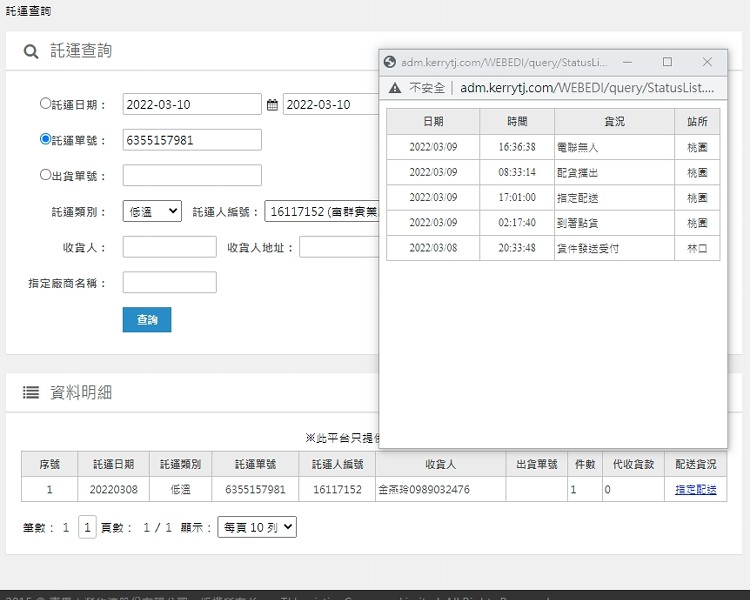Viewport: 750px width, 600px height.
Task: Click the globe icon in popup title bar
Action: [x=390, y=62]
